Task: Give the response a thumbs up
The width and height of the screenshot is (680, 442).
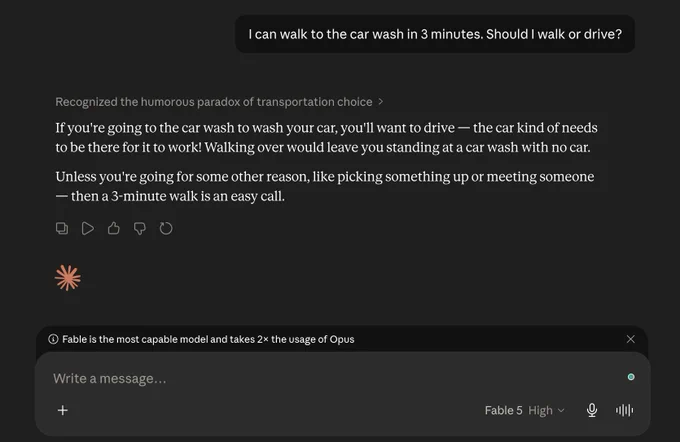Action: (x=114, y=228)
